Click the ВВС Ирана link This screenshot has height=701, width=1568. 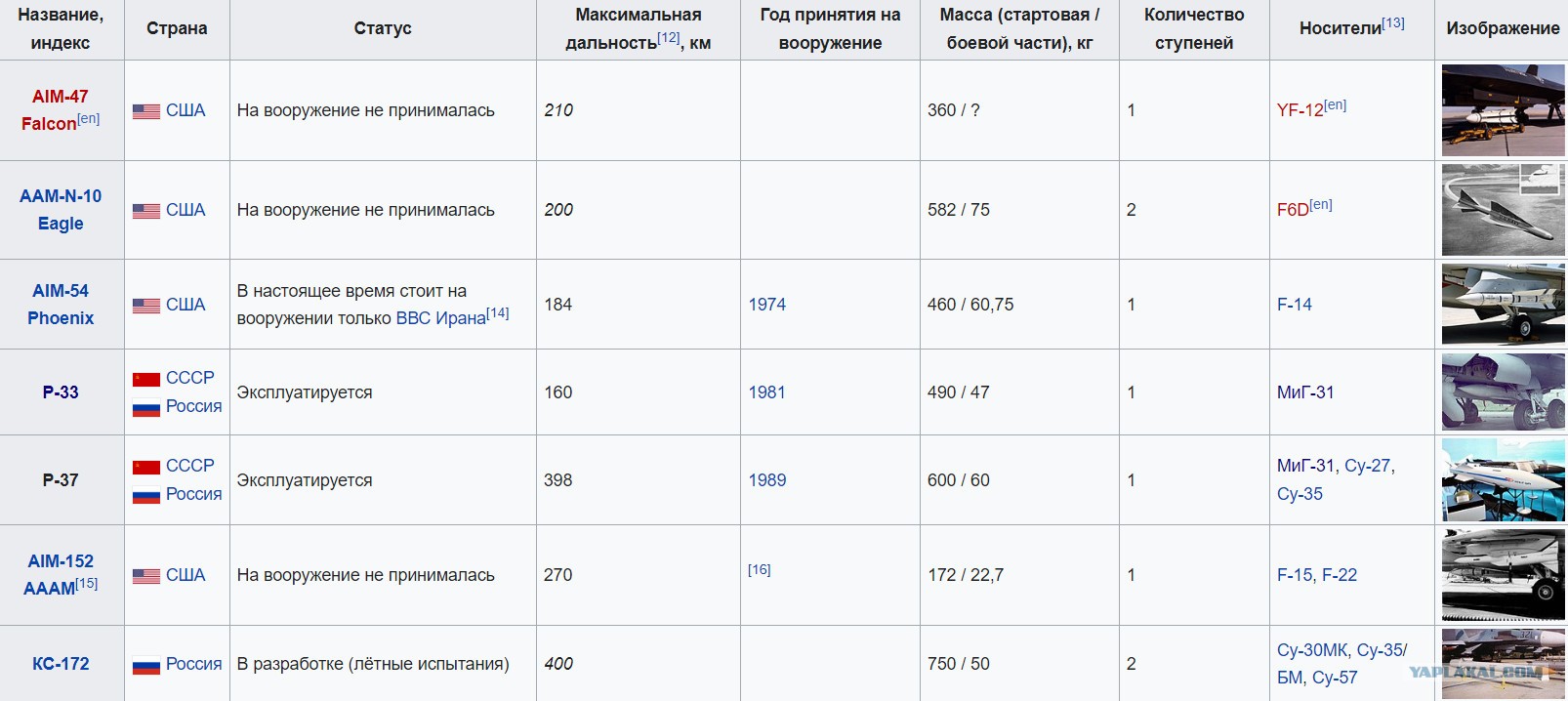[x=441, y=318]
